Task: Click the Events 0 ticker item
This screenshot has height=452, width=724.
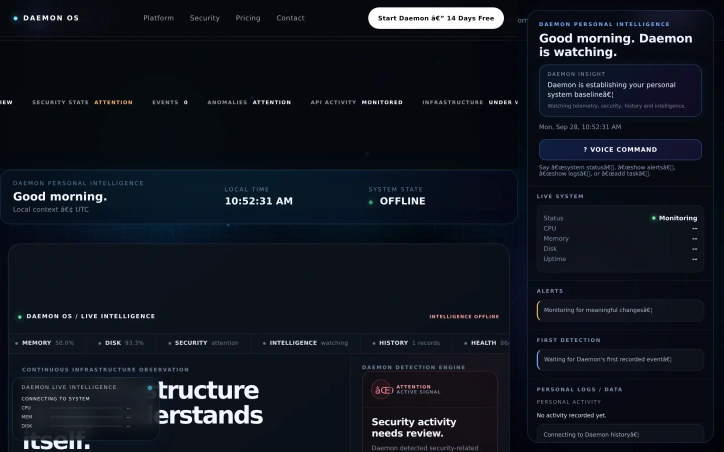Action: tap(170, 102)
